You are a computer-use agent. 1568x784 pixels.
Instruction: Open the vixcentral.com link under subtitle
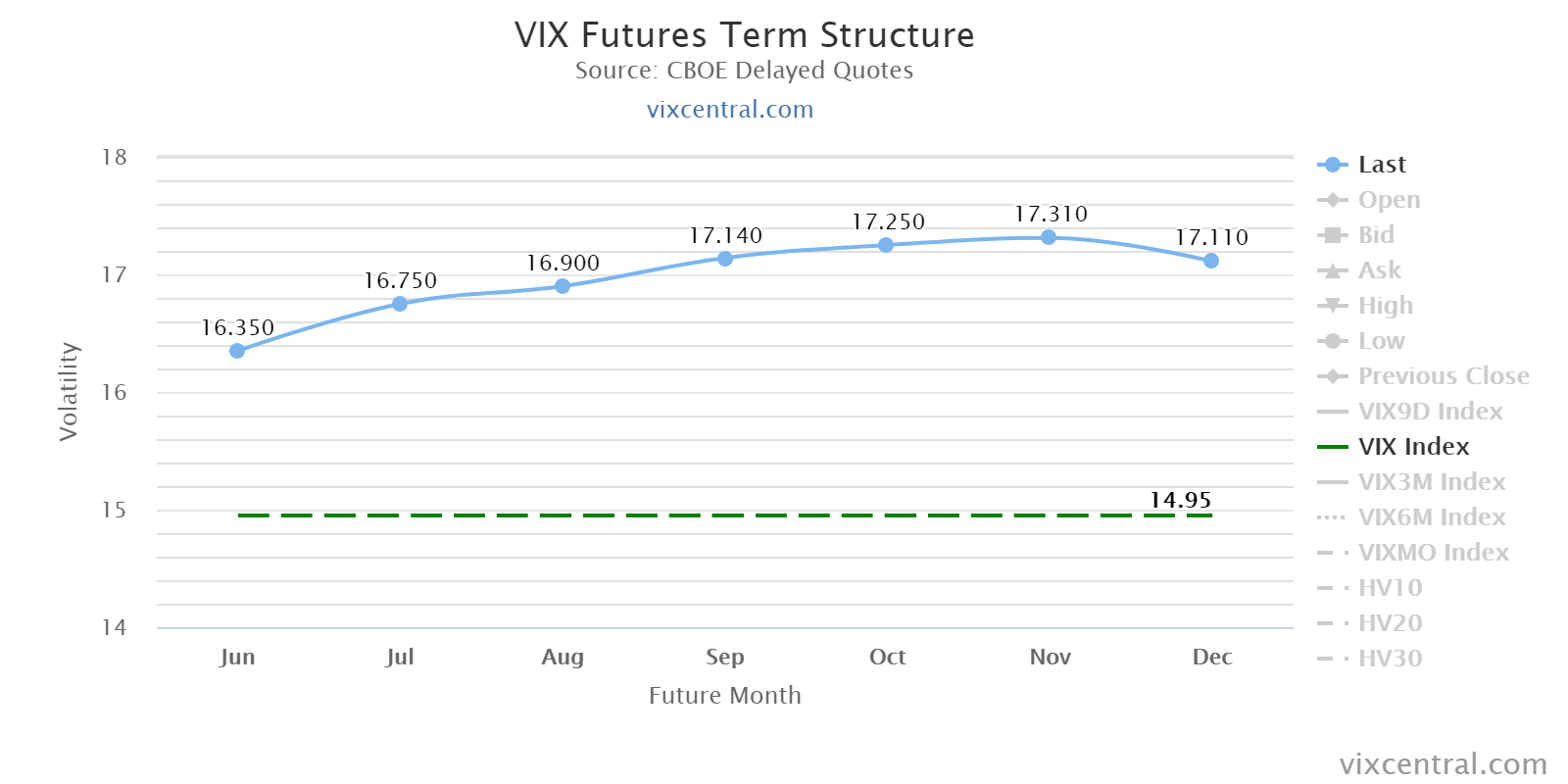pos(730,109)
